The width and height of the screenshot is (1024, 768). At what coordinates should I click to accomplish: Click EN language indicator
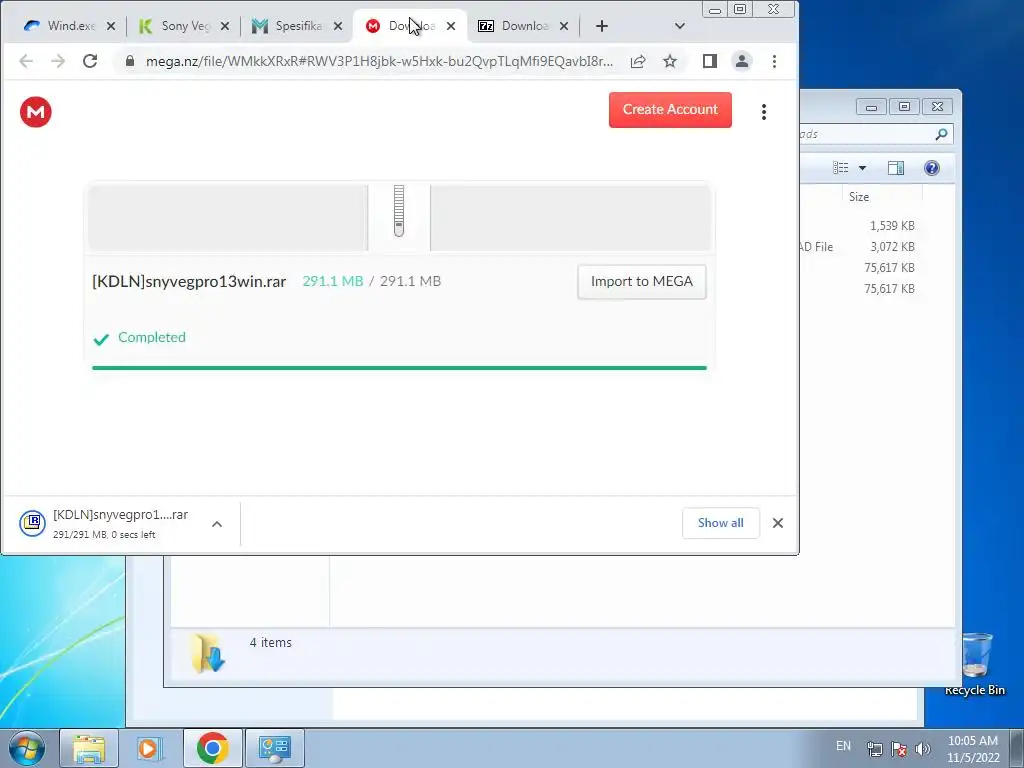[843, 746]
